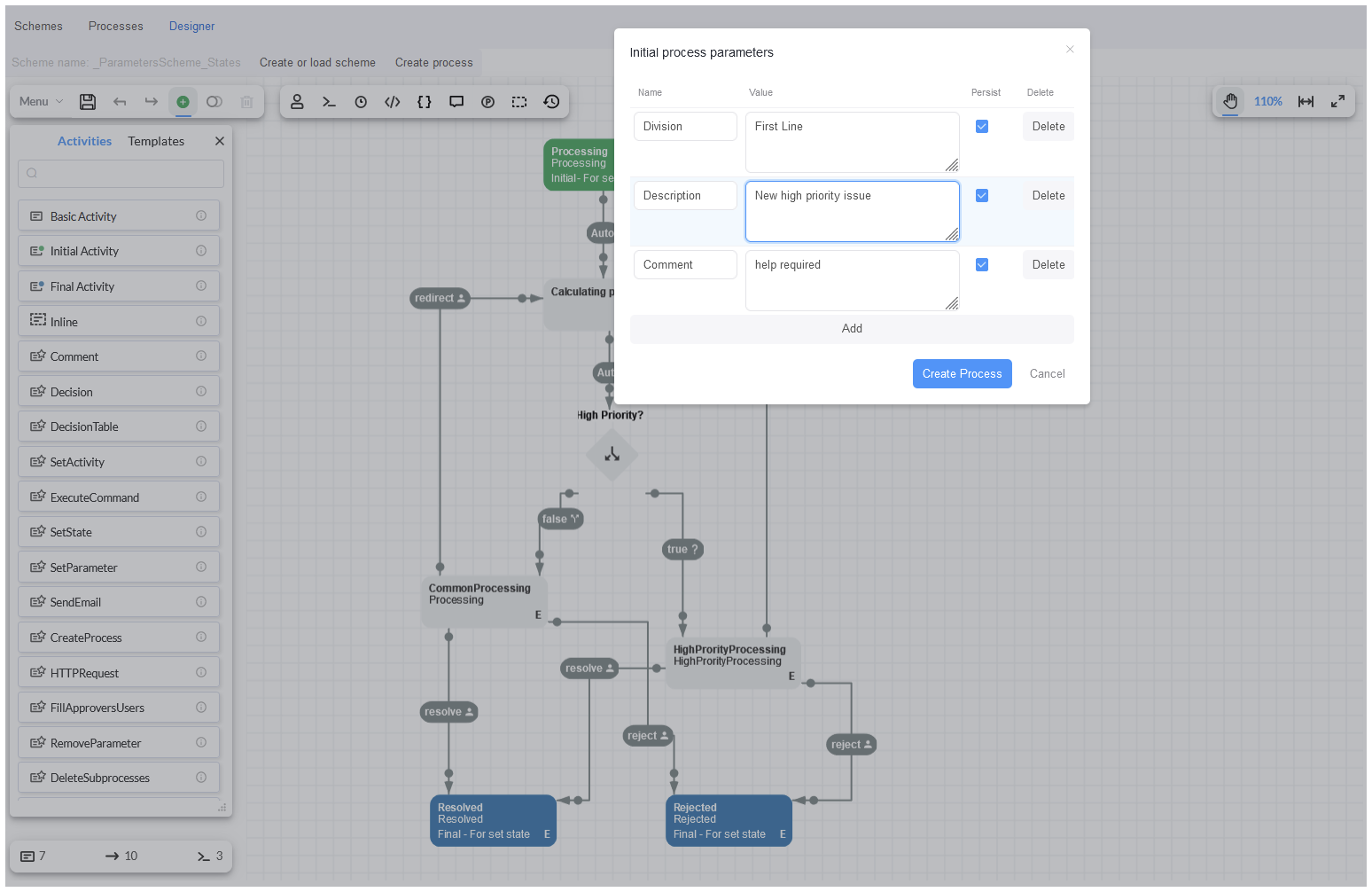Switch to the Processes tab
The height and width of the screenshot is (892, 1372).
(x=115, y=27)
